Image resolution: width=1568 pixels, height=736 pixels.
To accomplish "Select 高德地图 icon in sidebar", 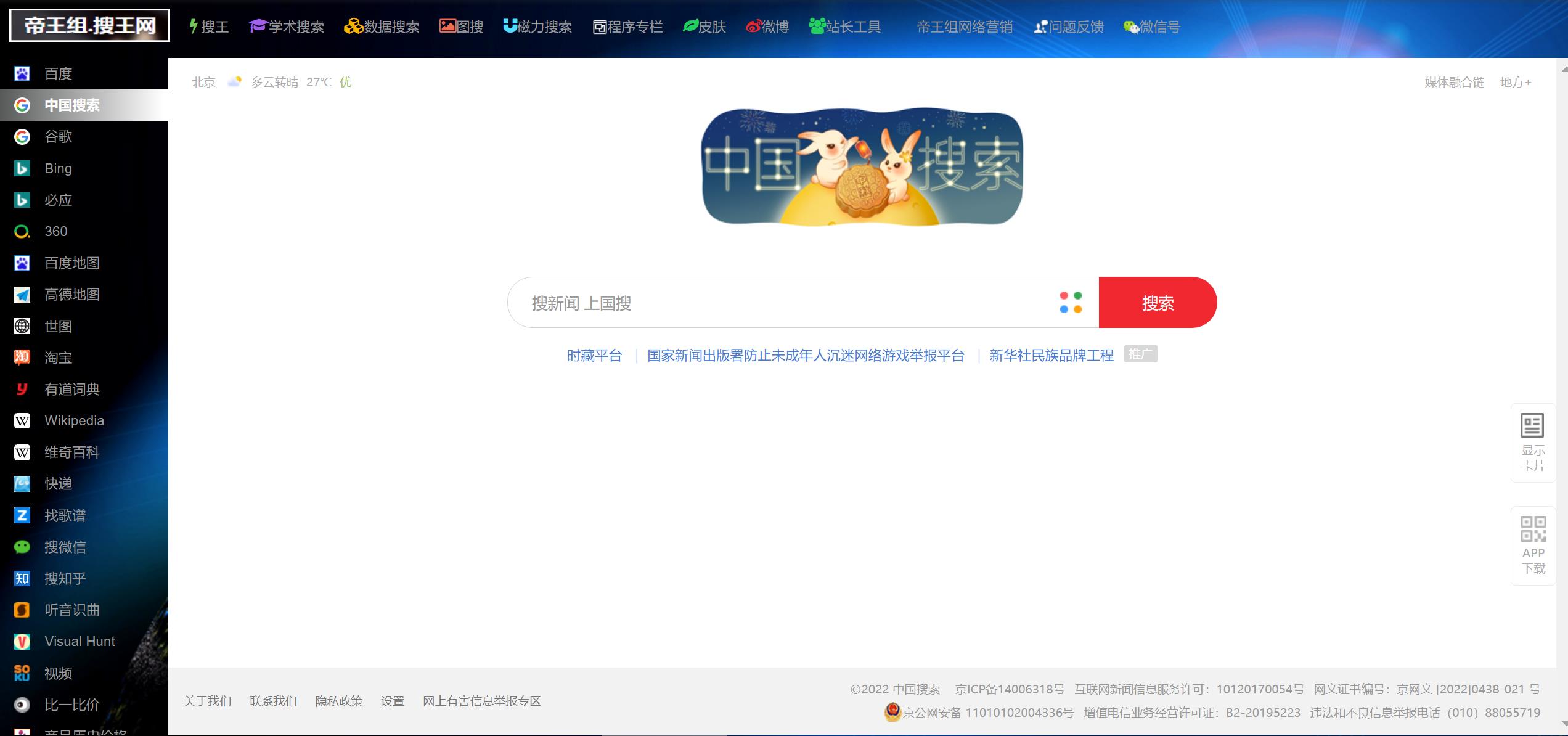I will pos(22,295).
